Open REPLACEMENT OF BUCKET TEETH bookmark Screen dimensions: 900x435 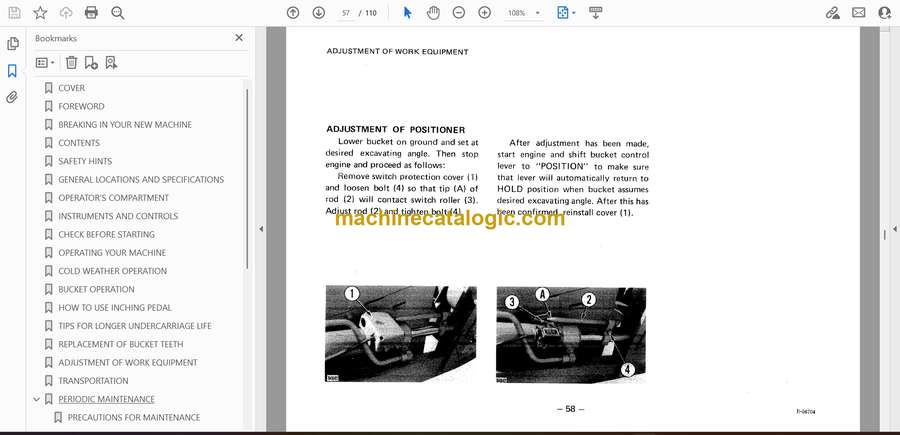pos(121,345)
